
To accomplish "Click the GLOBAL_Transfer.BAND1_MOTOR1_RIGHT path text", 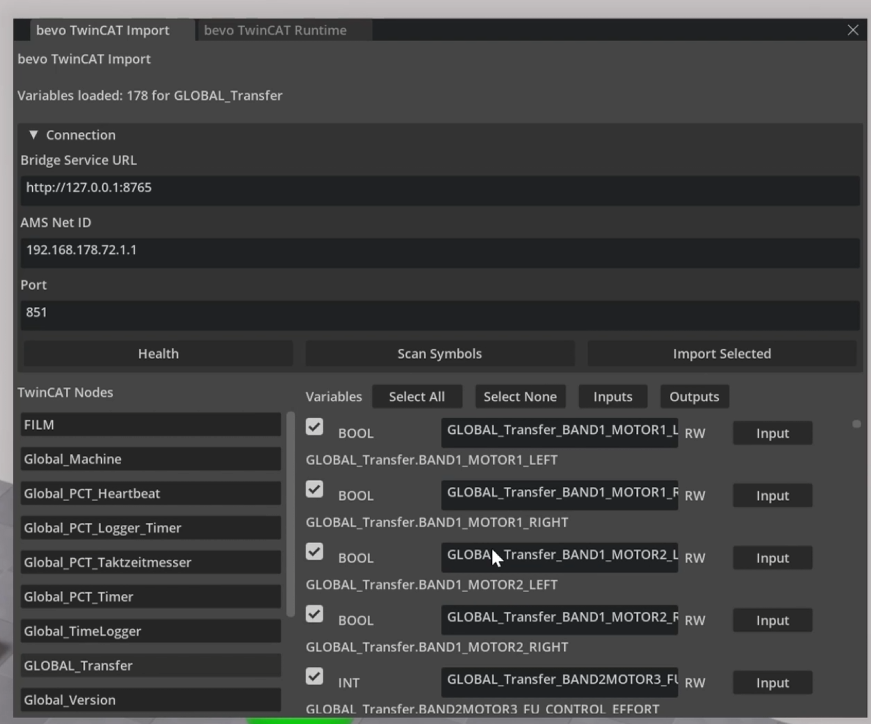I will click(437, 522).
